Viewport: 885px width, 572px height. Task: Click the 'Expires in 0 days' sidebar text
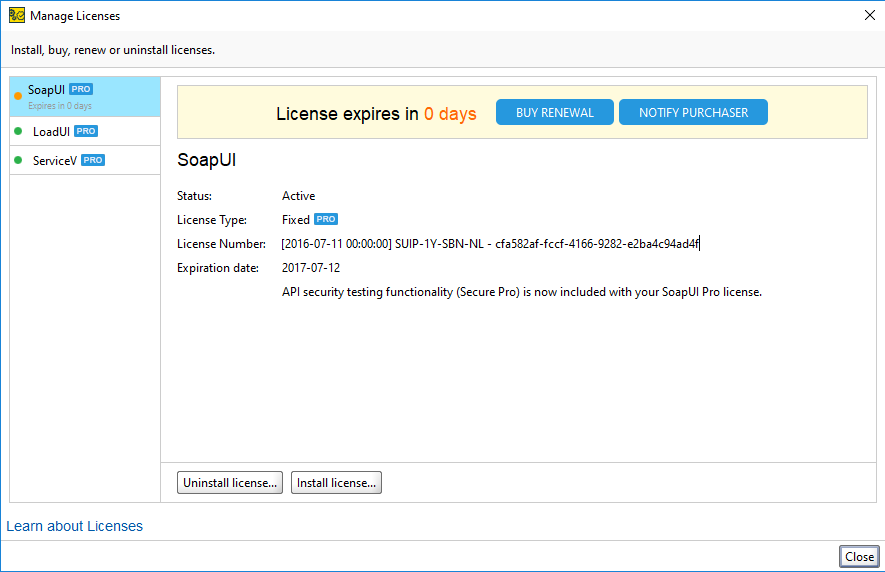tap(60, 106)
